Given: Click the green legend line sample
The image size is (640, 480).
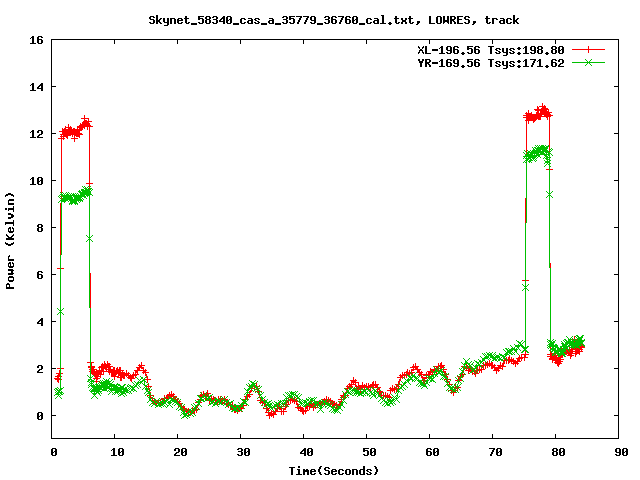Looking at the screenshot, I should click(588, 62).
